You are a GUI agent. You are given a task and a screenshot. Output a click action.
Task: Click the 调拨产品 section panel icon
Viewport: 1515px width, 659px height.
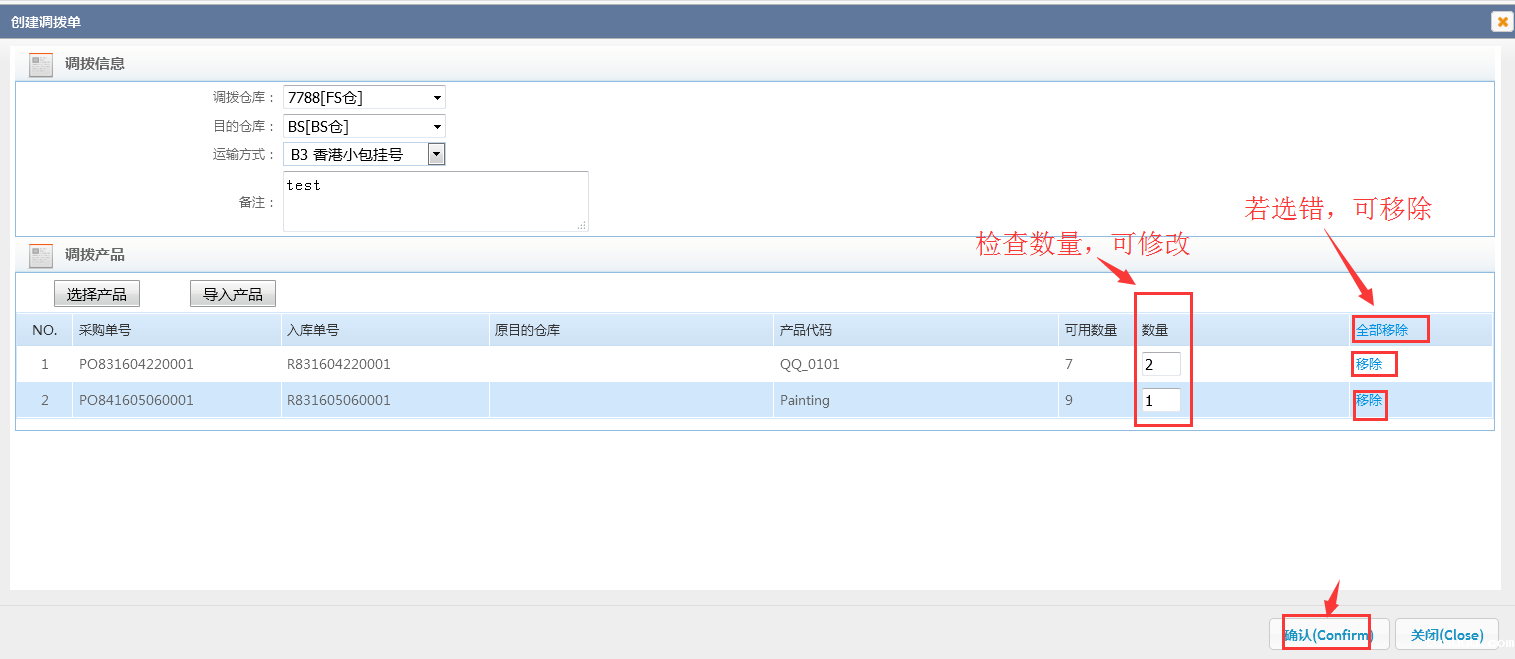point(40,255)
